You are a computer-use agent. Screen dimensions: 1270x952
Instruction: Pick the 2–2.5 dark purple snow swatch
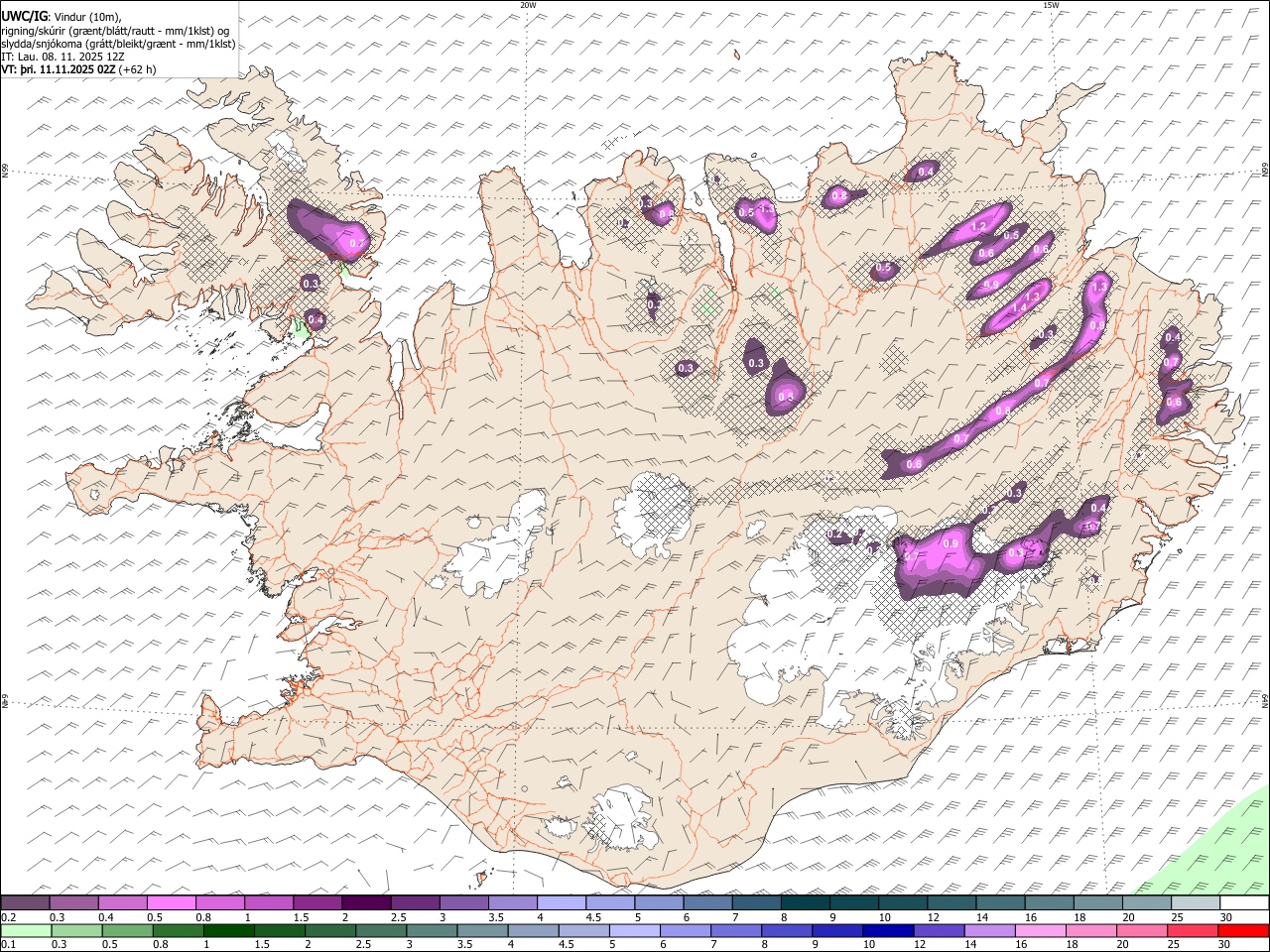click(x=366, y=903)
